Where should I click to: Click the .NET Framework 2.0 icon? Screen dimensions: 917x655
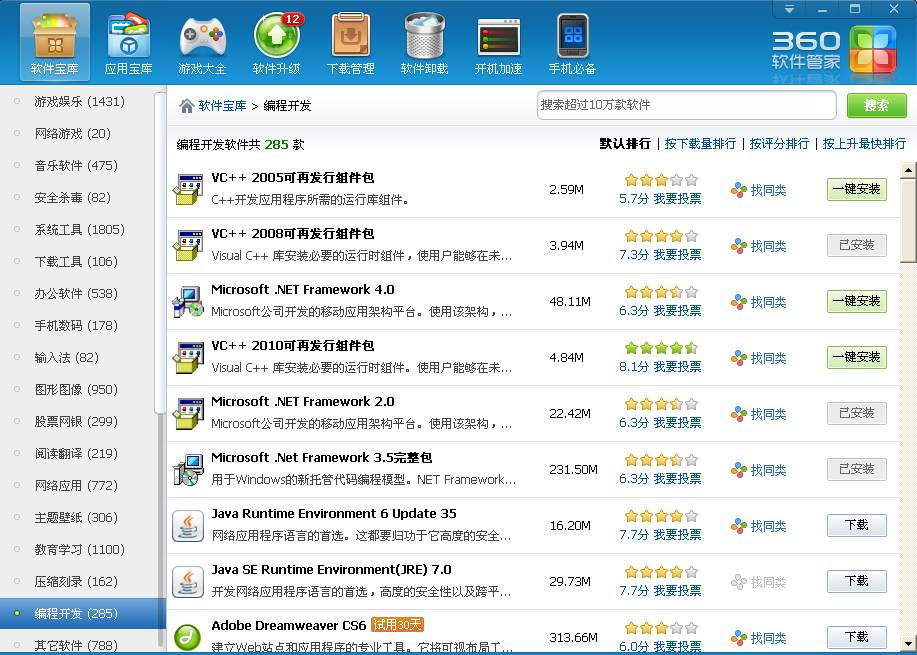188,413
